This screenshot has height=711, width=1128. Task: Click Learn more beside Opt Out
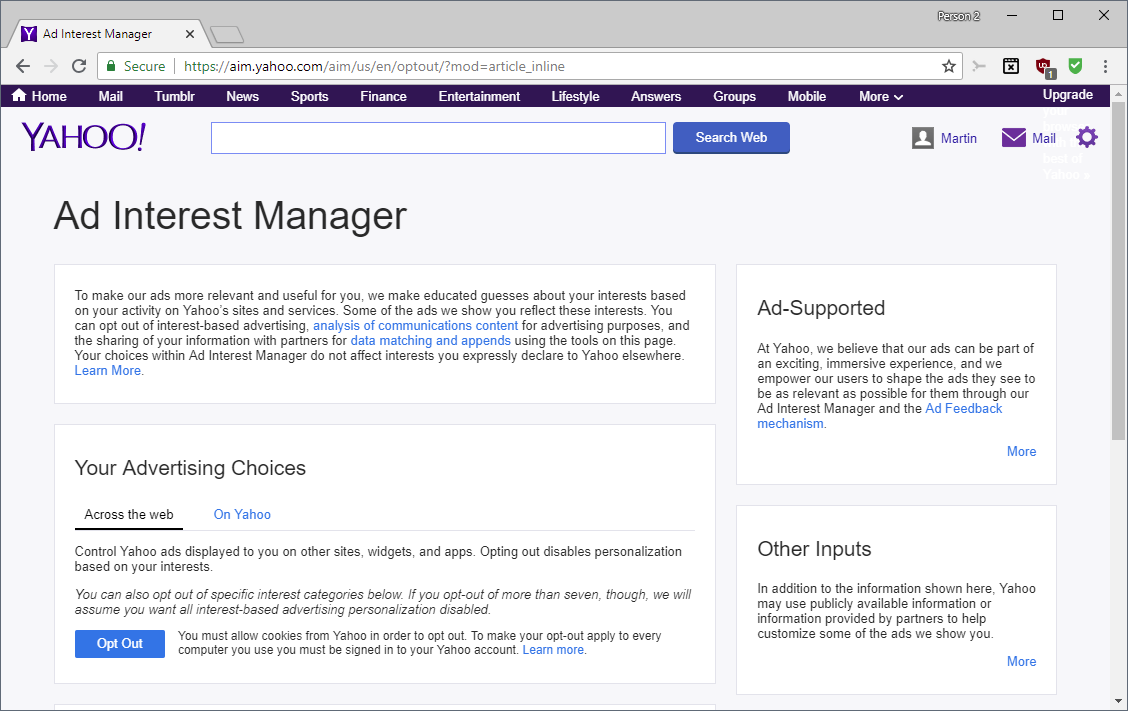(x=553, y=650)
